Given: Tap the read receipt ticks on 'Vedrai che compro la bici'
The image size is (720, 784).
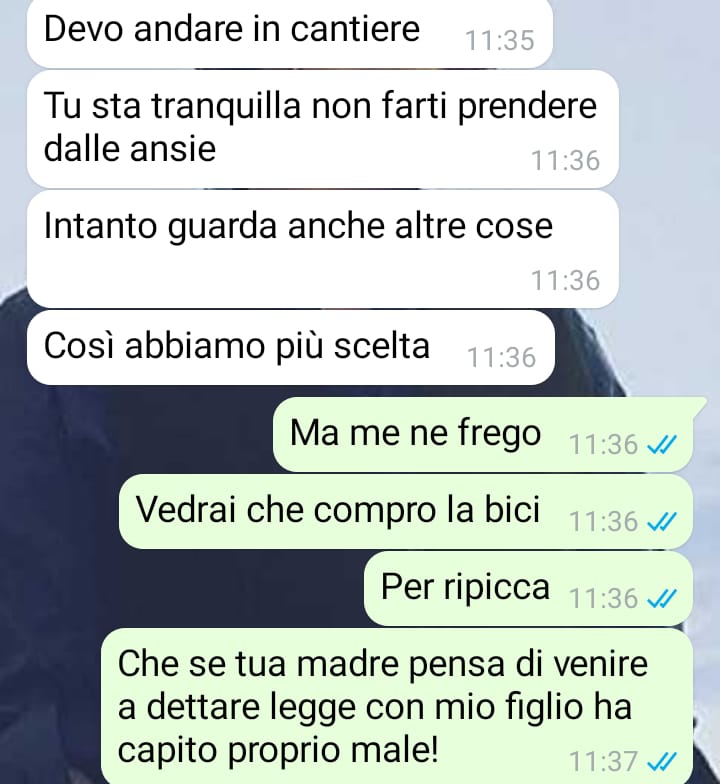Looking at the screenshot, I should (x=662, y=522).
